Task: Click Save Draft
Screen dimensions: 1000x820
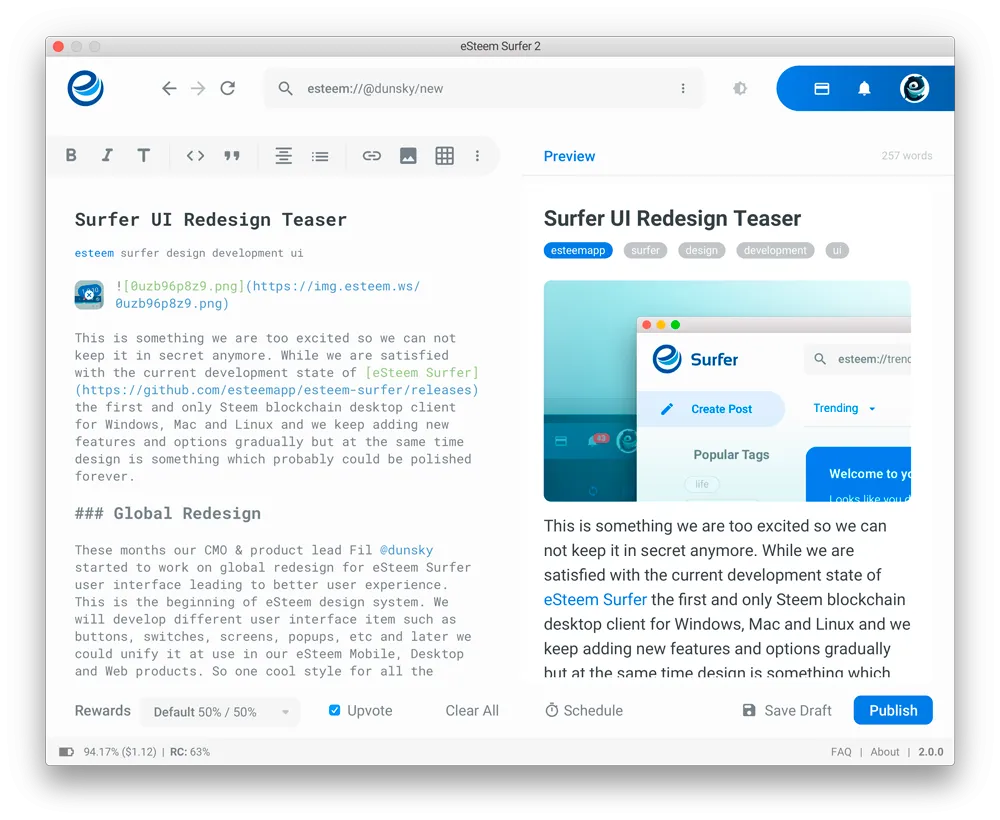Action: click(x=787, y=710)
